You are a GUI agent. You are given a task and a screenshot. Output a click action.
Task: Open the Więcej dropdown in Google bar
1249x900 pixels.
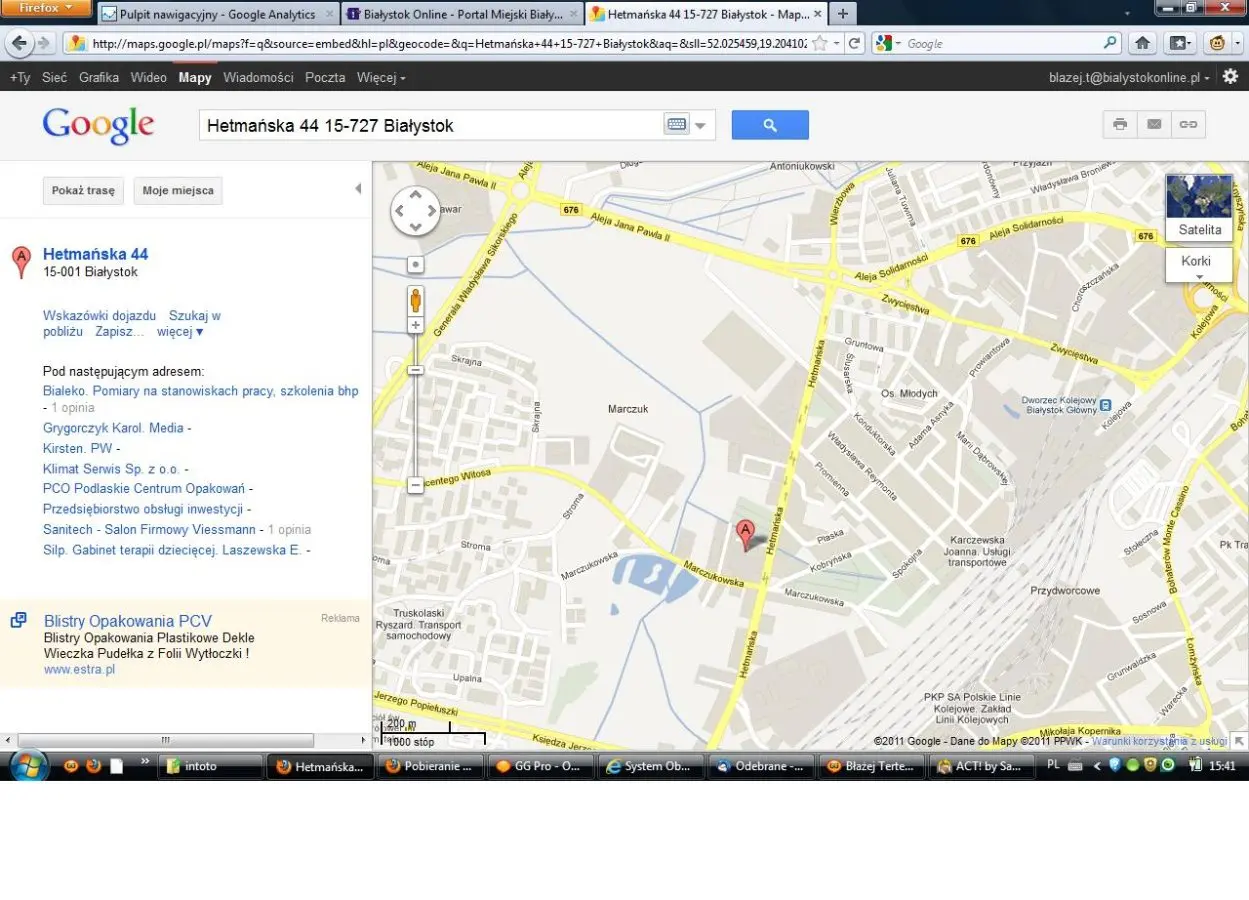tap(381, 77)
